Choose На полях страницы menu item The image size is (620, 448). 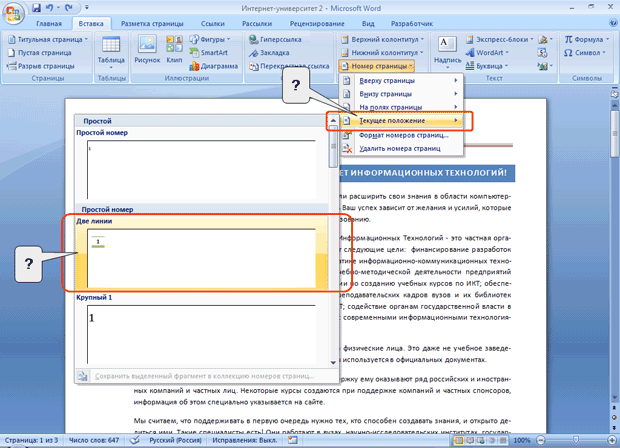pos(401,107)
